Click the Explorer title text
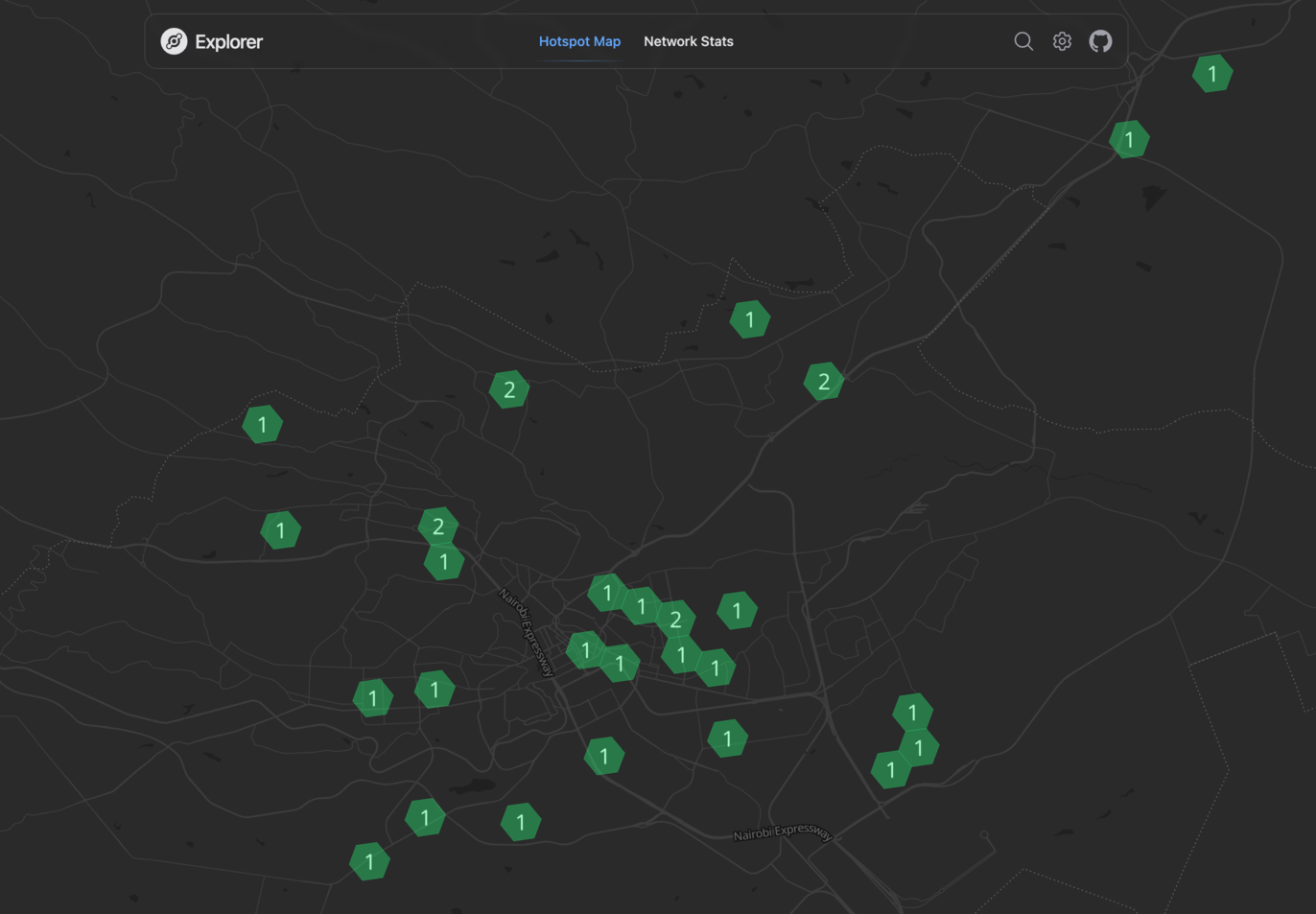Image resolution: width=1316 pixels, height=914 pixels. tap(228, 41)
